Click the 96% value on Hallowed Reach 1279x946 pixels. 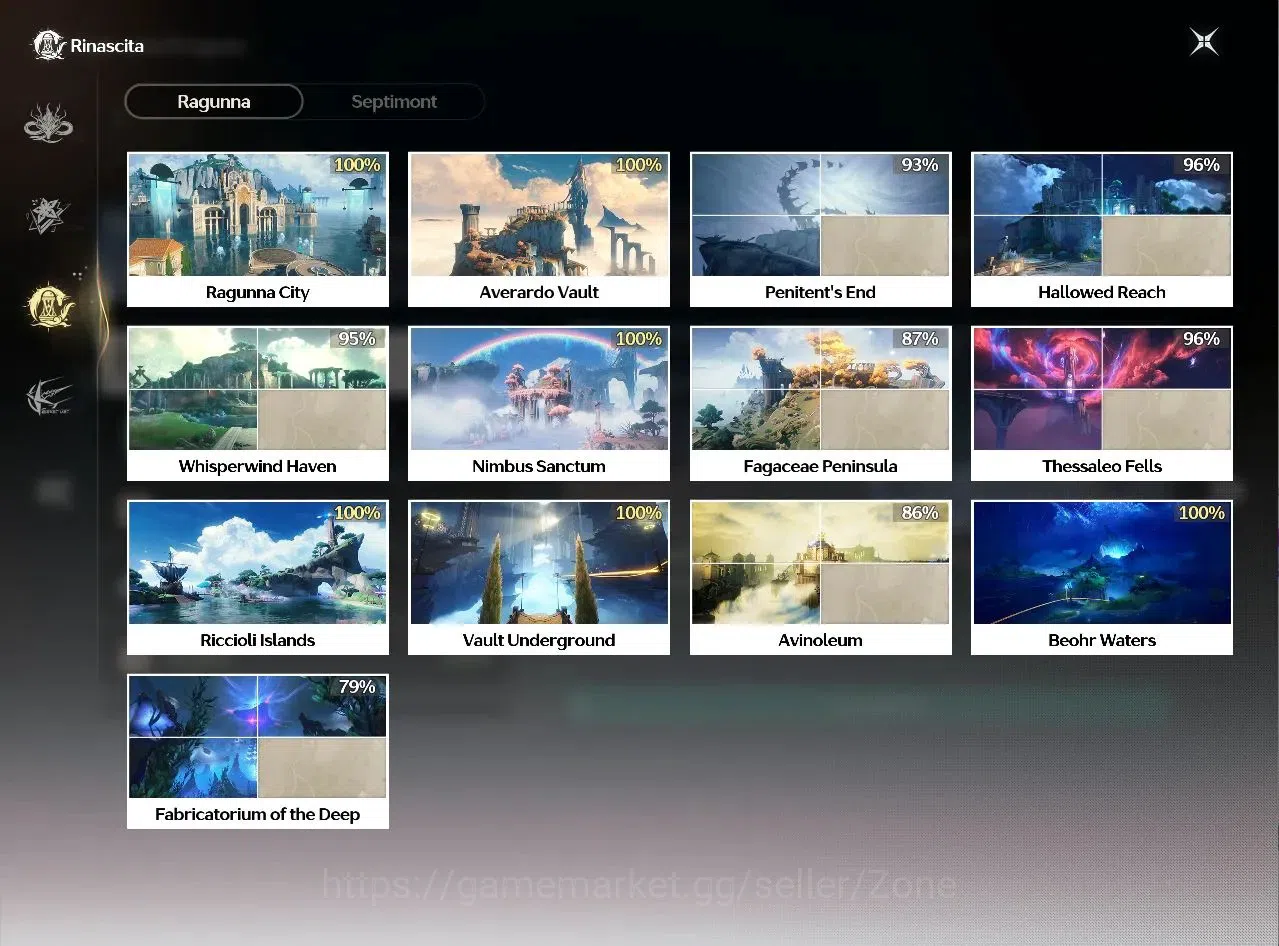1201,165
